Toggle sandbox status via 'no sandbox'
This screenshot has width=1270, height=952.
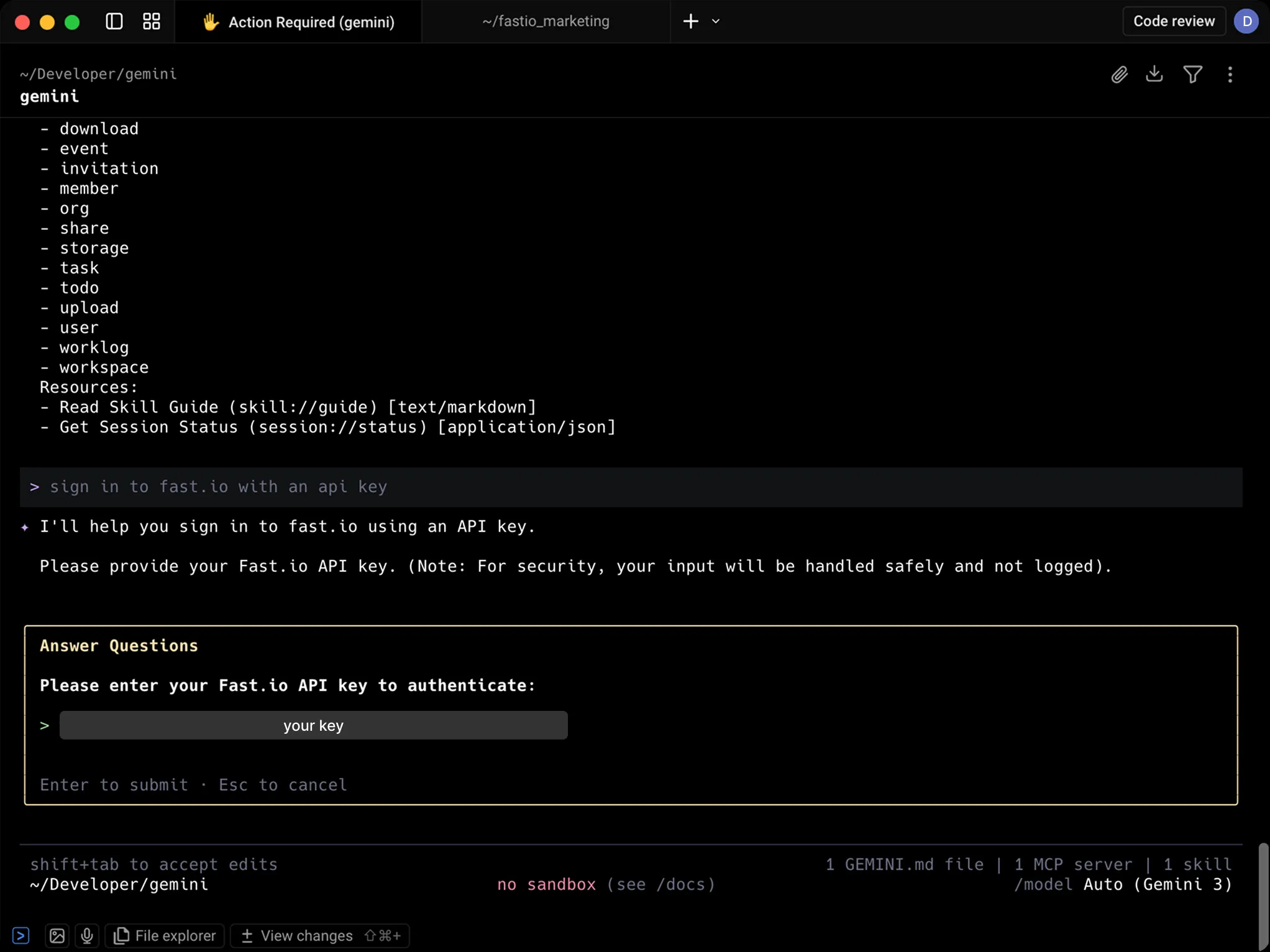click(x=546, y=884)
